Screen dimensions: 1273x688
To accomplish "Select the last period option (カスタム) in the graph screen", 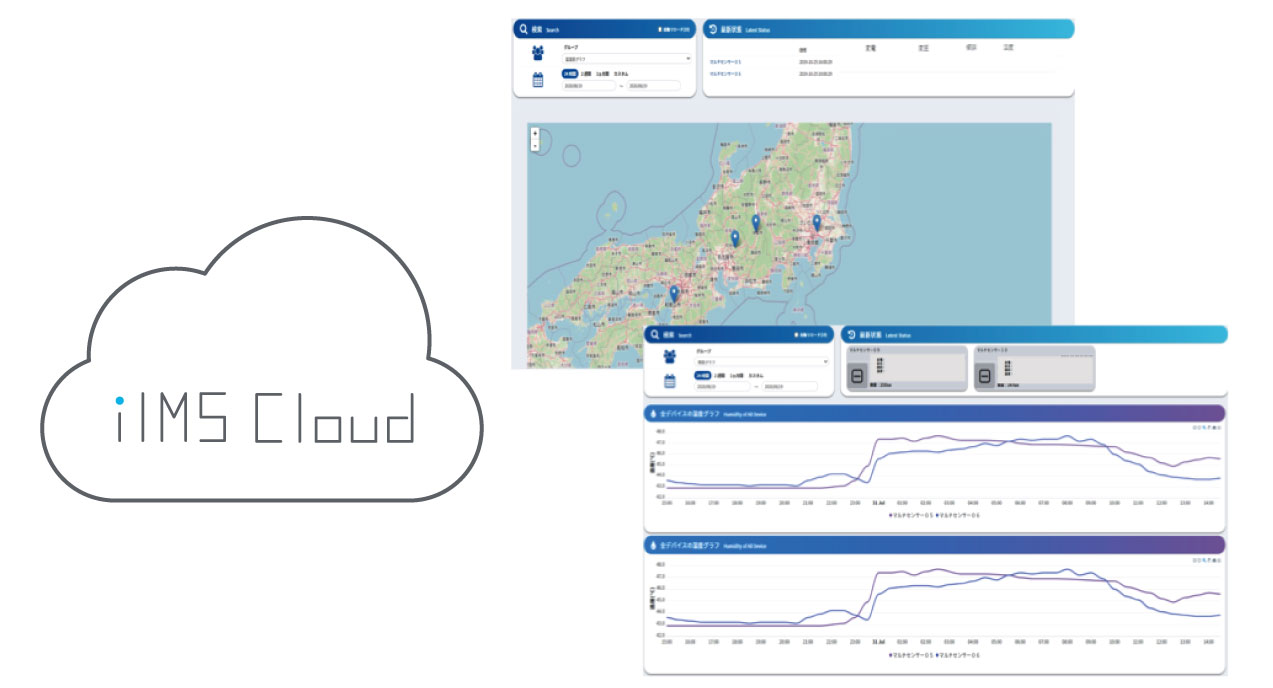I will [x=756, y=376].
